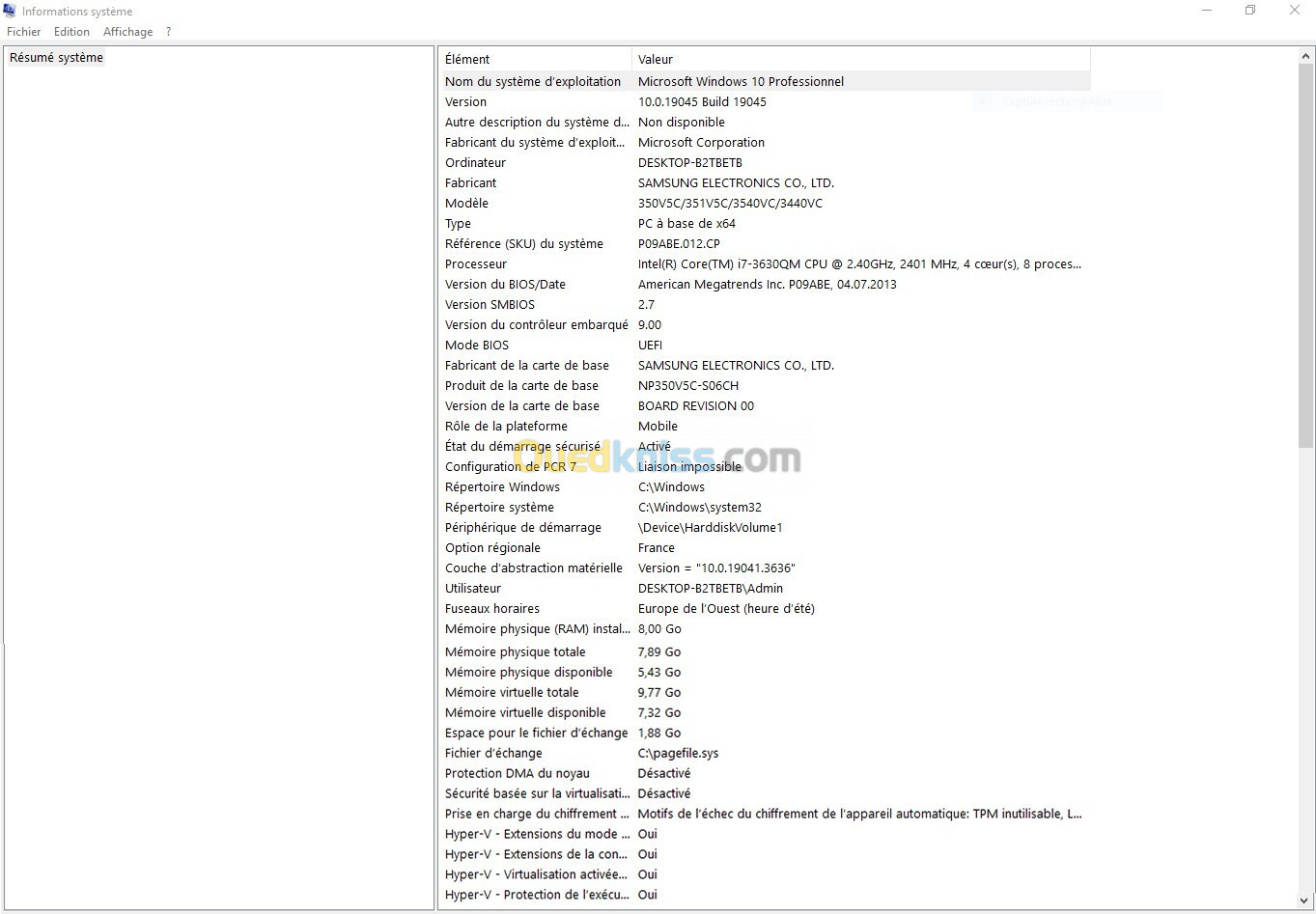Click the scrollbar up arrow

[x=1305, y=57]
